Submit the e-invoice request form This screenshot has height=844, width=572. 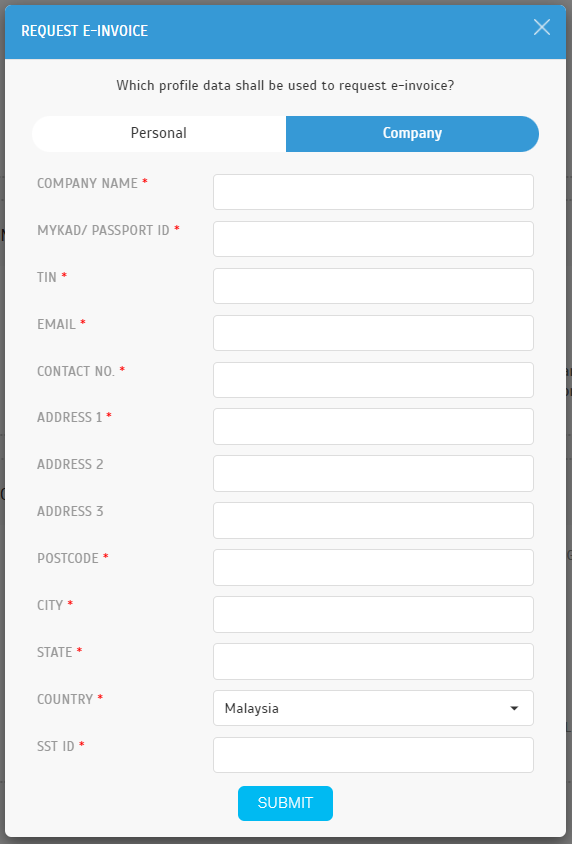(x=285, y=803)
